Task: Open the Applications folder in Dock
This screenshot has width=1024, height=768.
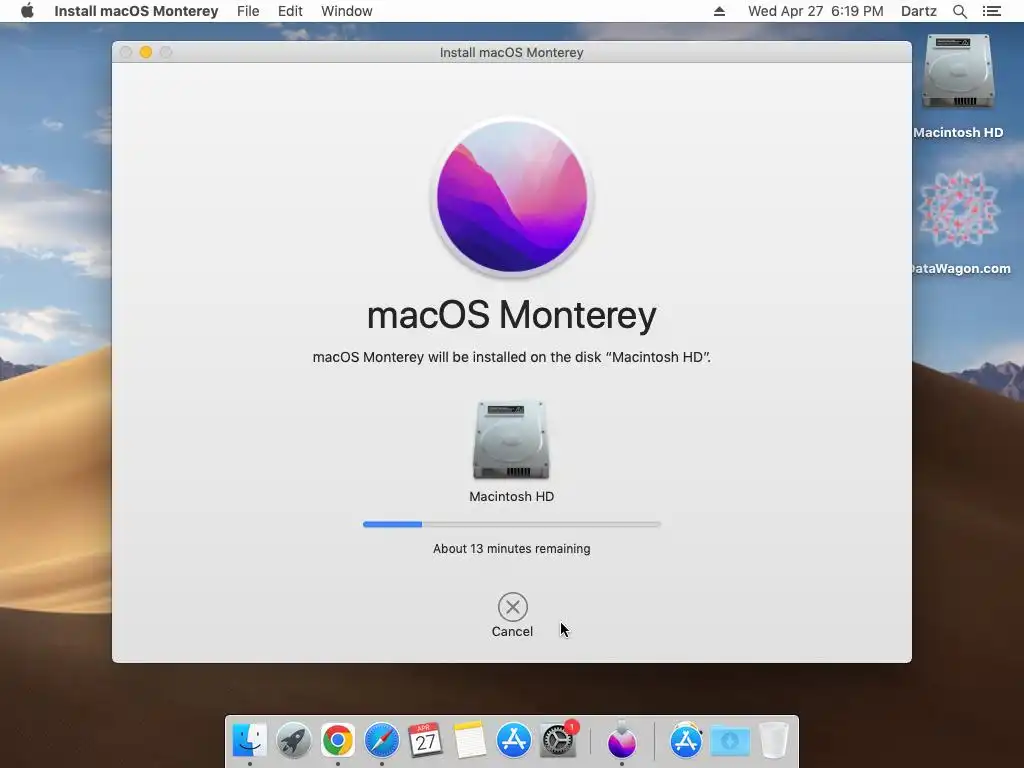Action: (x=685, y=741)
